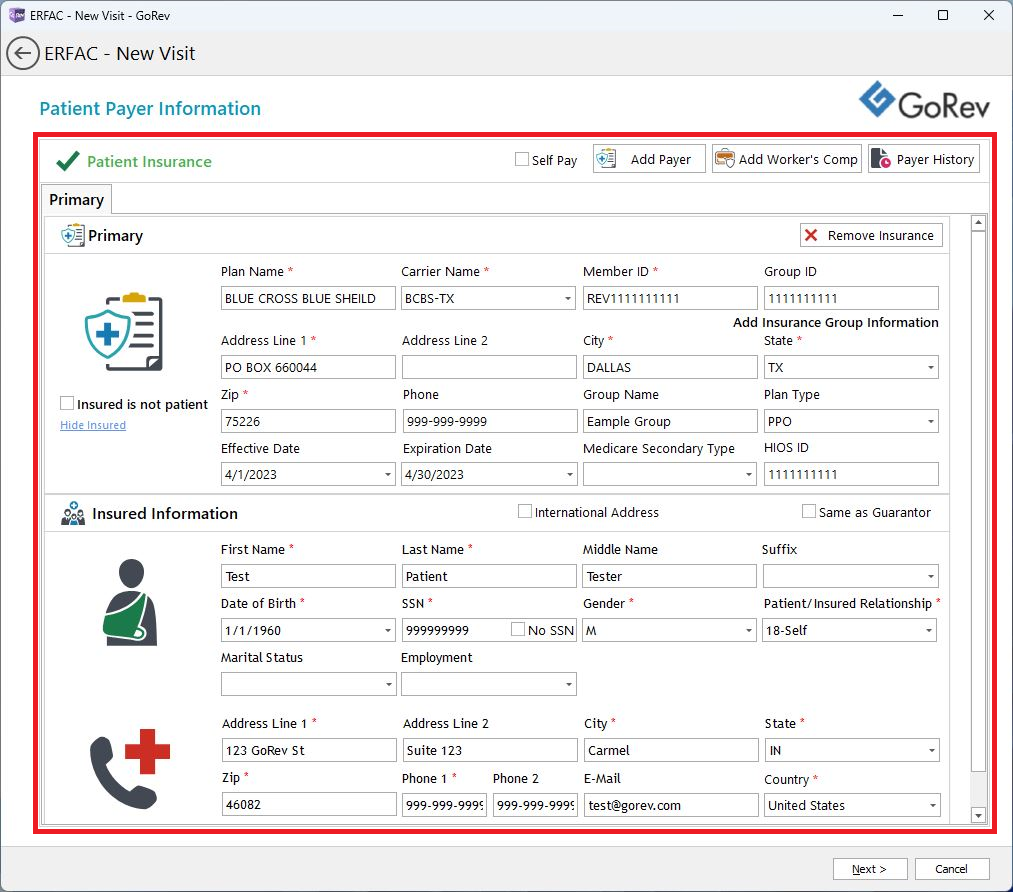Click the Group ID field
Screen dimensions: 1013x892
(x=851, y=298)
